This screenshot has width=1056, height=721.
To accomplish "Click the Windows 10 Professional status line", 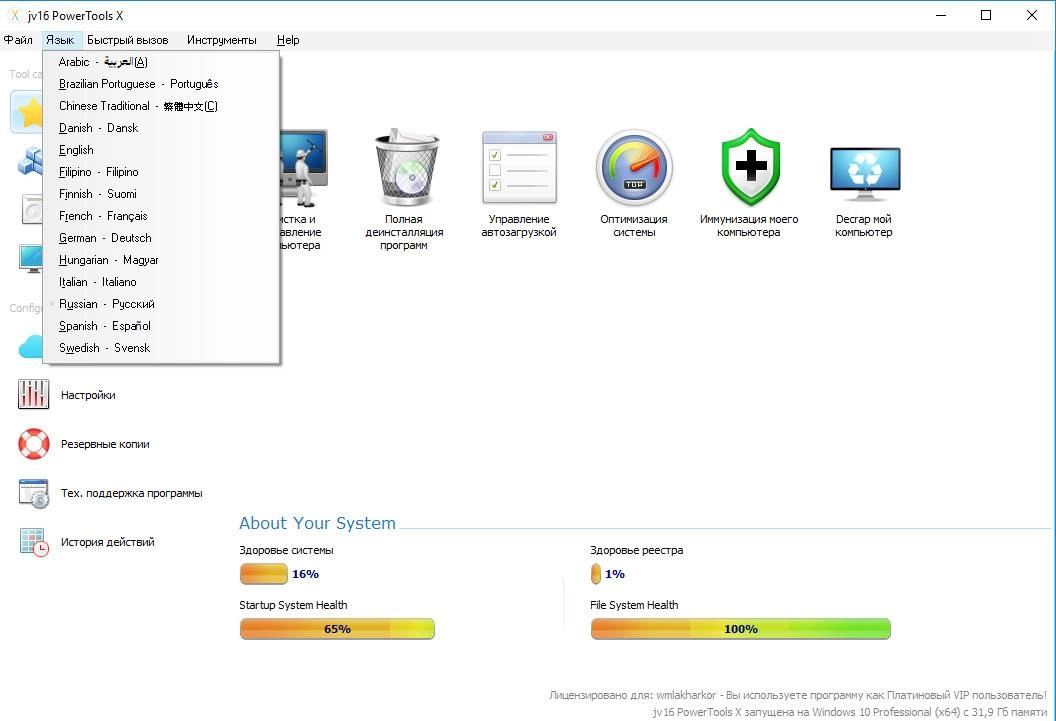I will [849, 712].
